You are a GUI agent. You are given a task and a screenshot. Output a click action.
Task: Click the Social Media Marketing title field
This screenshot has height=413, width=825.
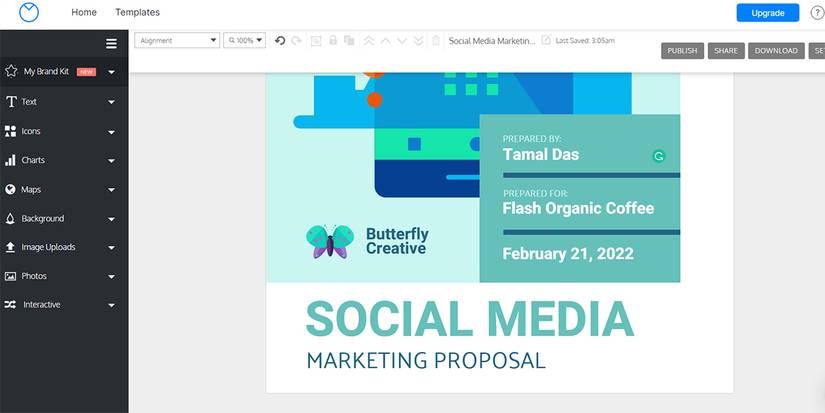click(x=492, y=41)
